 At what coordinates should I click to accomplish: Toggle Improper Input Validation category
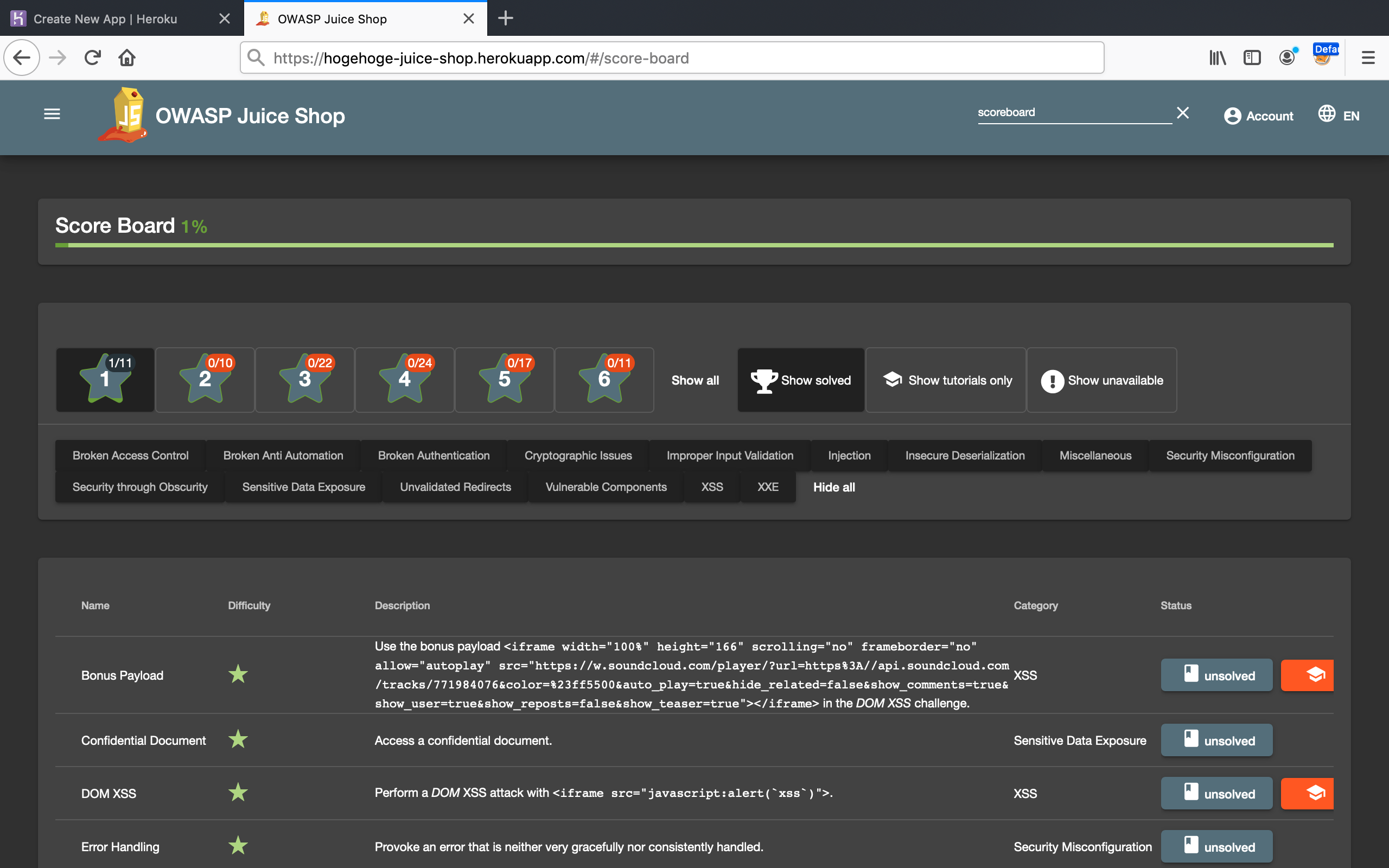[x=730, y=455]
